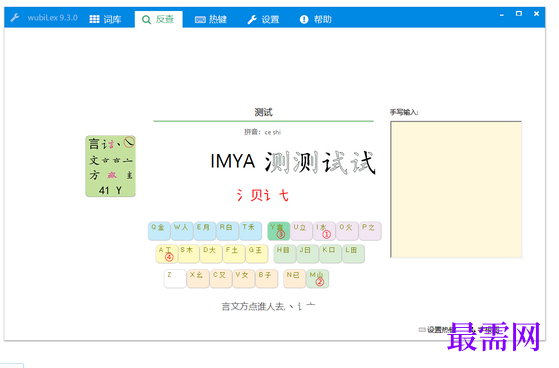
Task: Open the 词库 tab
Action: click(x=105, y=19)
